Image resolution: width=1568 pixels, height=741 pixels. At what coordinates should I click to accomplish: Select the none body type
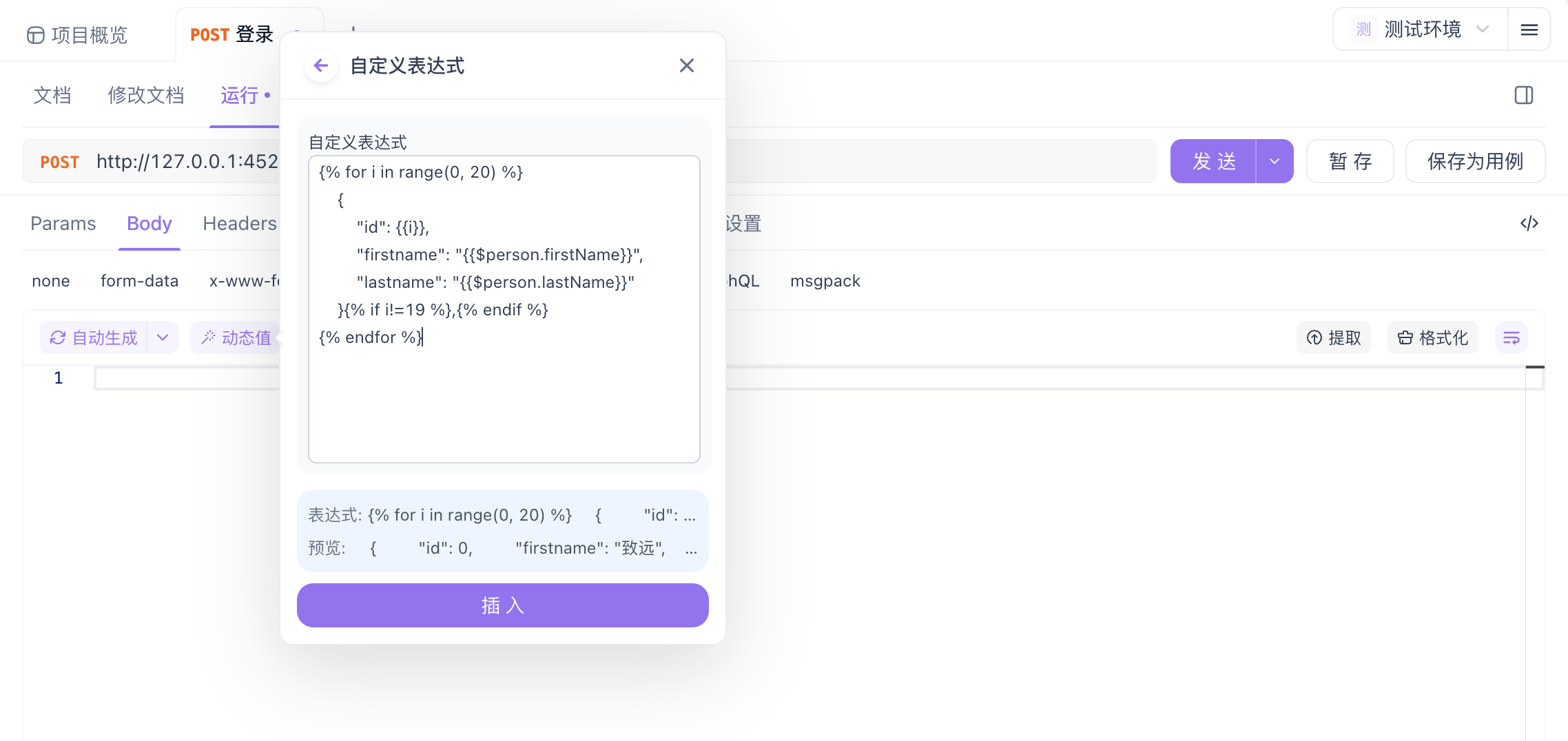click(50, 280)
